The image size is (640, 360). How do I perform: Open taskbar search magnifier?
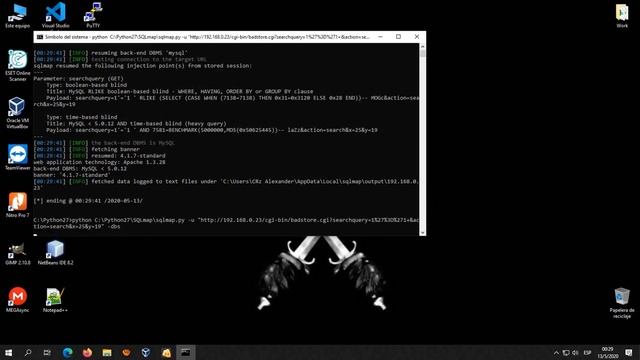(28, 352)
